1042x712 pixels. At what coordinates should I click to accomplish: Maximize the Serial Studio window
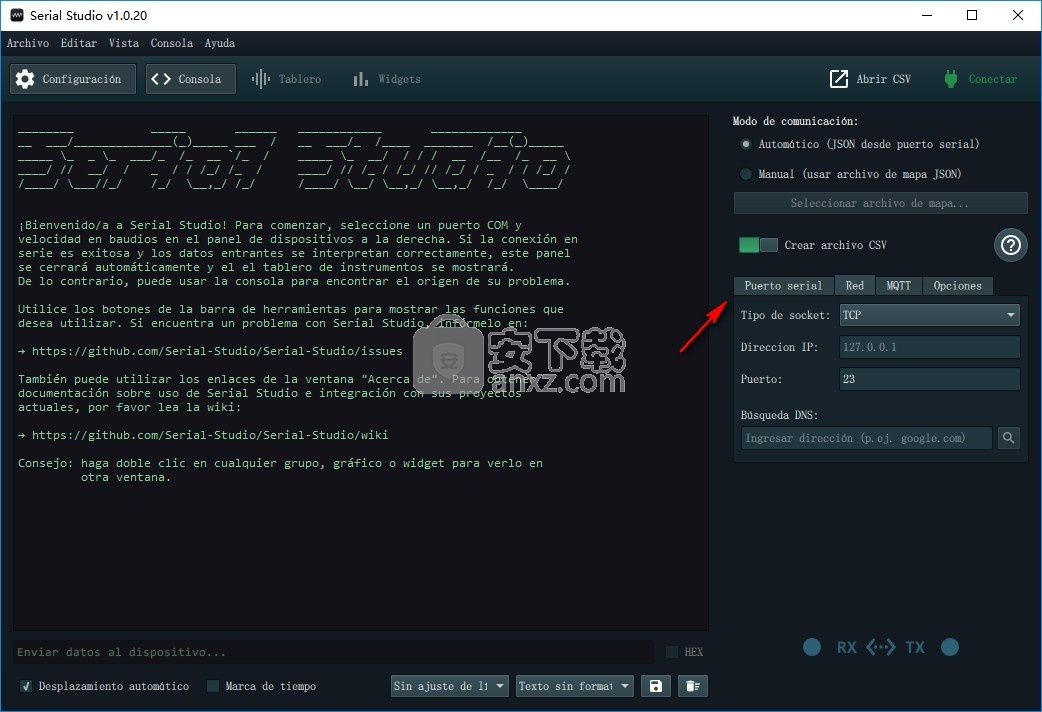click(972, 15)
